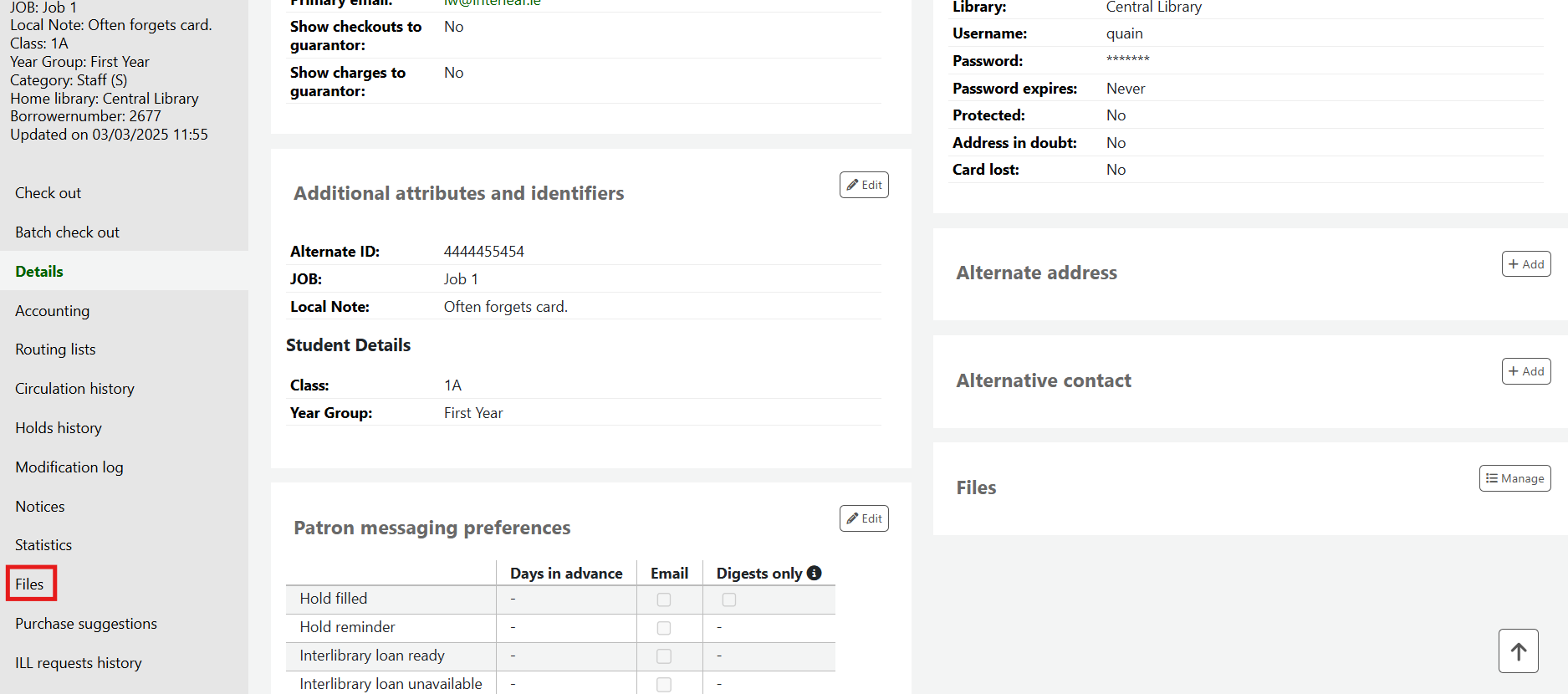Screen dimensions: 1568x694
Task: Toggle Hold filled digests only checkbox
Action: coord(729,600)
